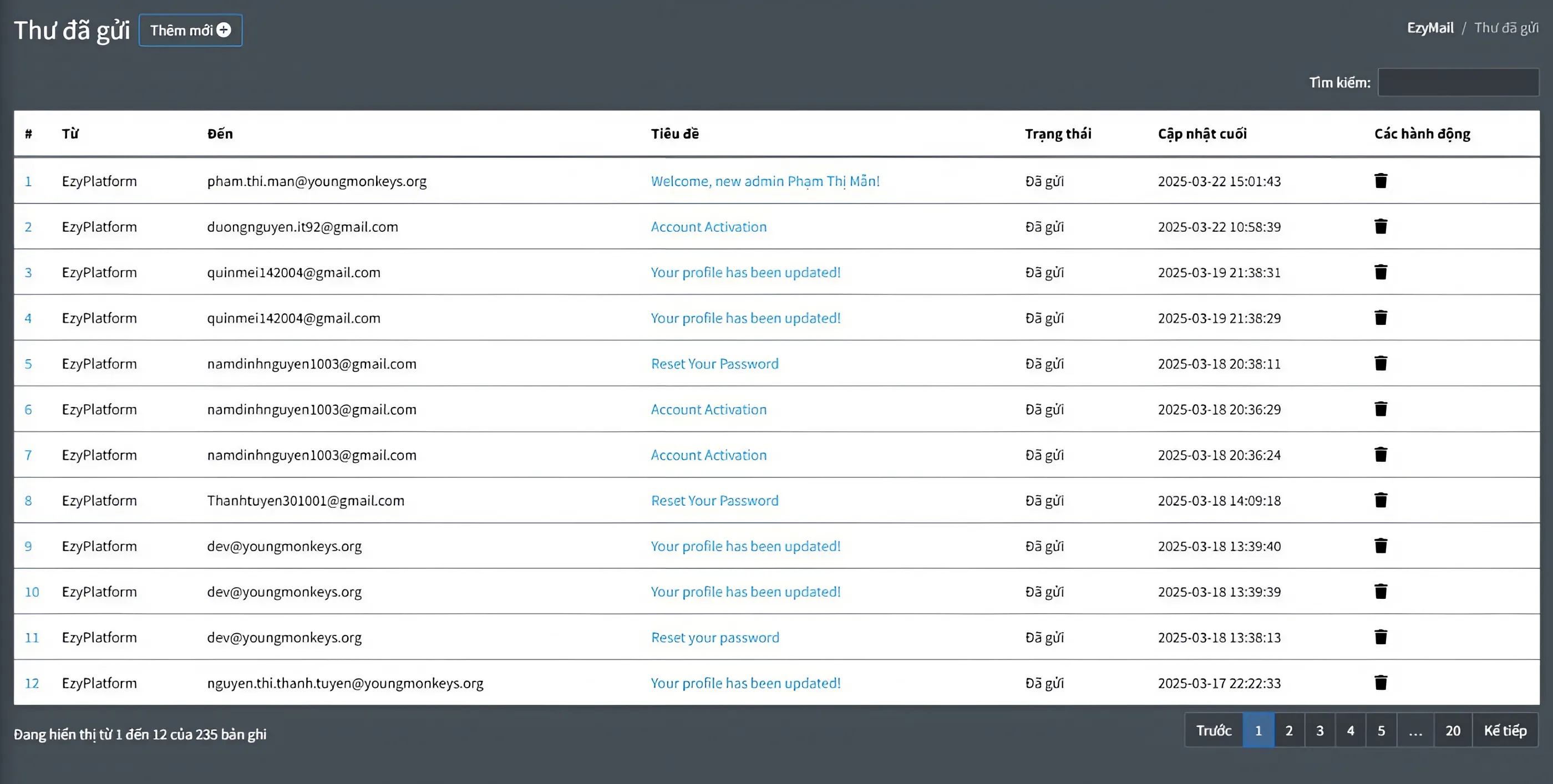The image size is (1553, 784).
Task: Click trash icon for duongnguyen.it92@gmail.com email
Action: click(x=1381, y=227)
